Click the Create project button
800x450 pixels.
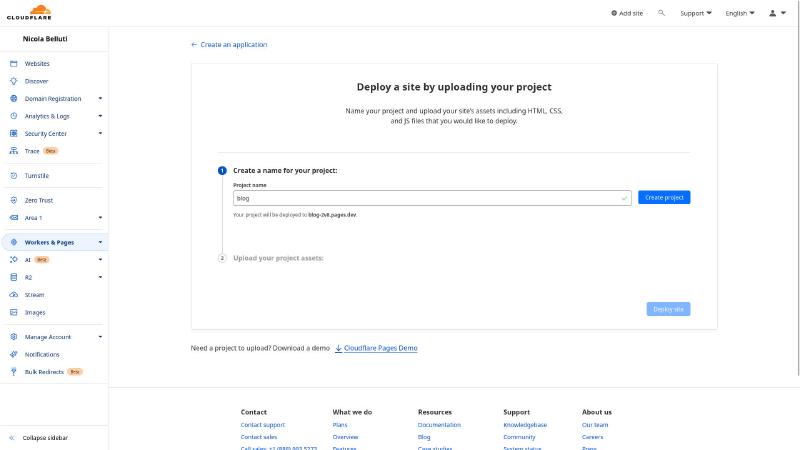click(664, 198)
